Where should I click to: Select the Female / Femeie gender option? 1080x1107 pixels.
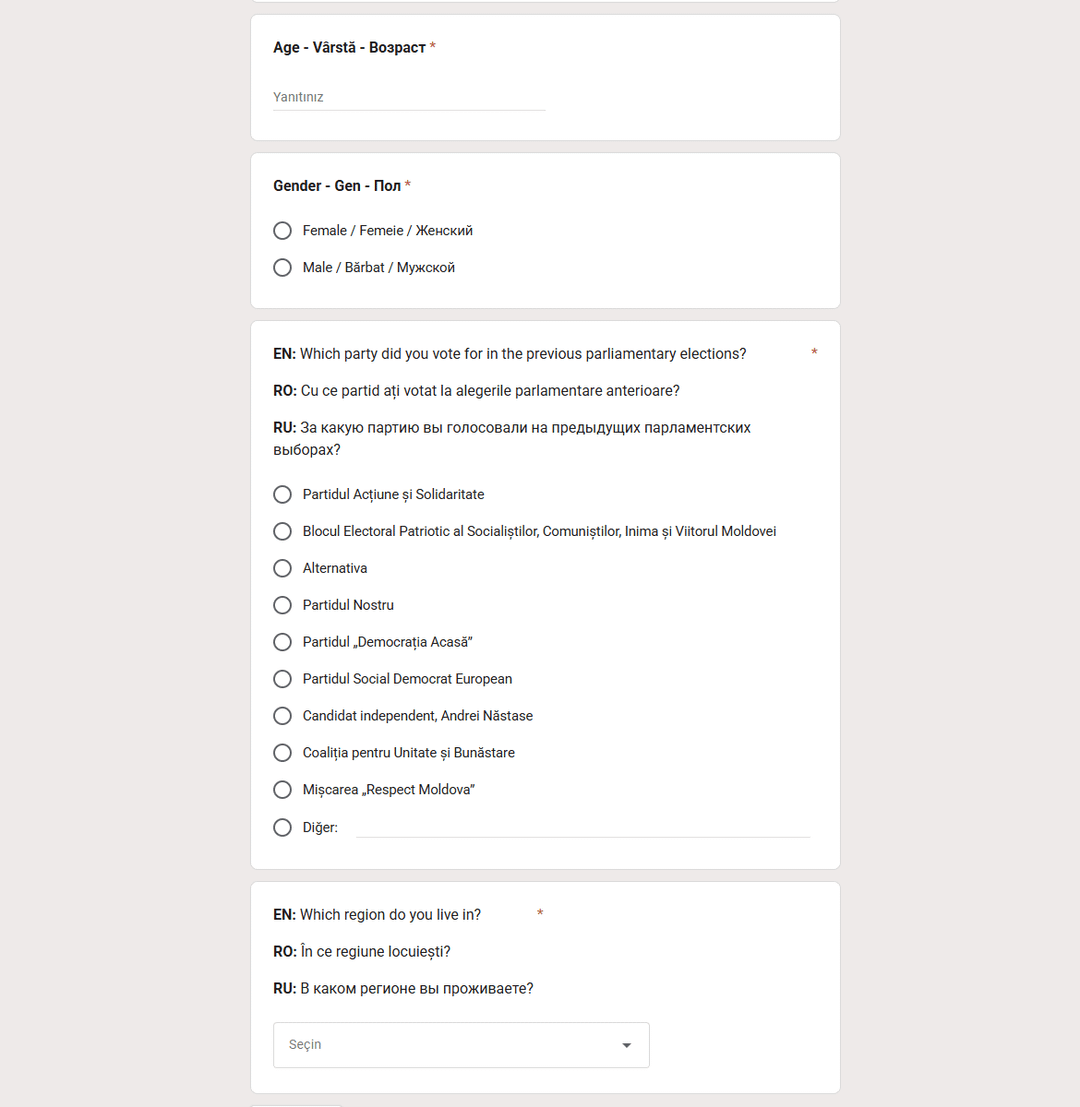click(282, 231)
